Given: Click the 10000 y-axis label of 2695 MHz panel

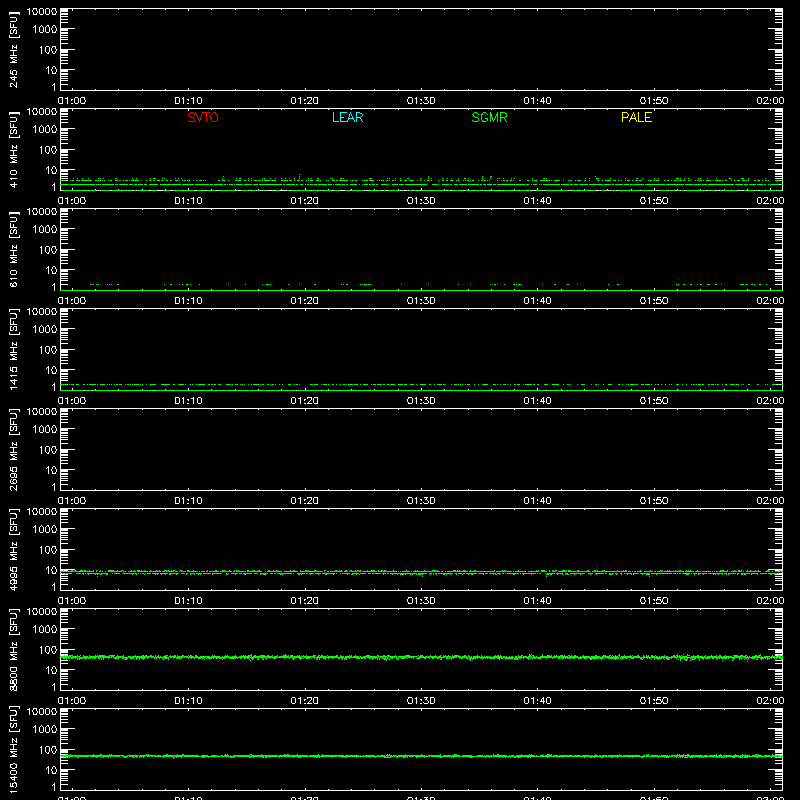Looking at the screenshot, I should [42, 412].
